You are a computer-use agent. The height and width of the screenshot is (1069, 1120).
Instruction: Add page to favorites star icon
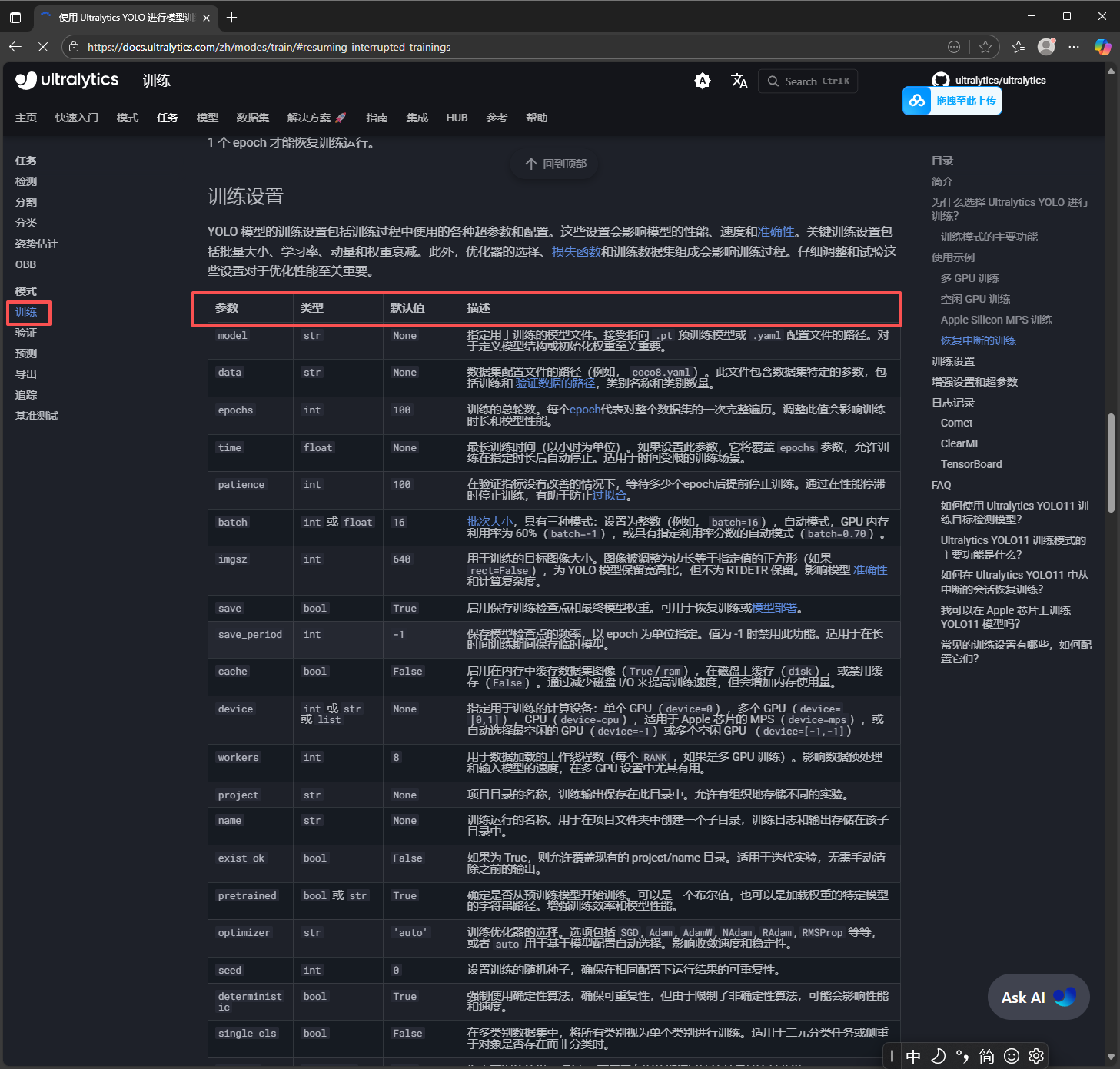tap(985, 47)
